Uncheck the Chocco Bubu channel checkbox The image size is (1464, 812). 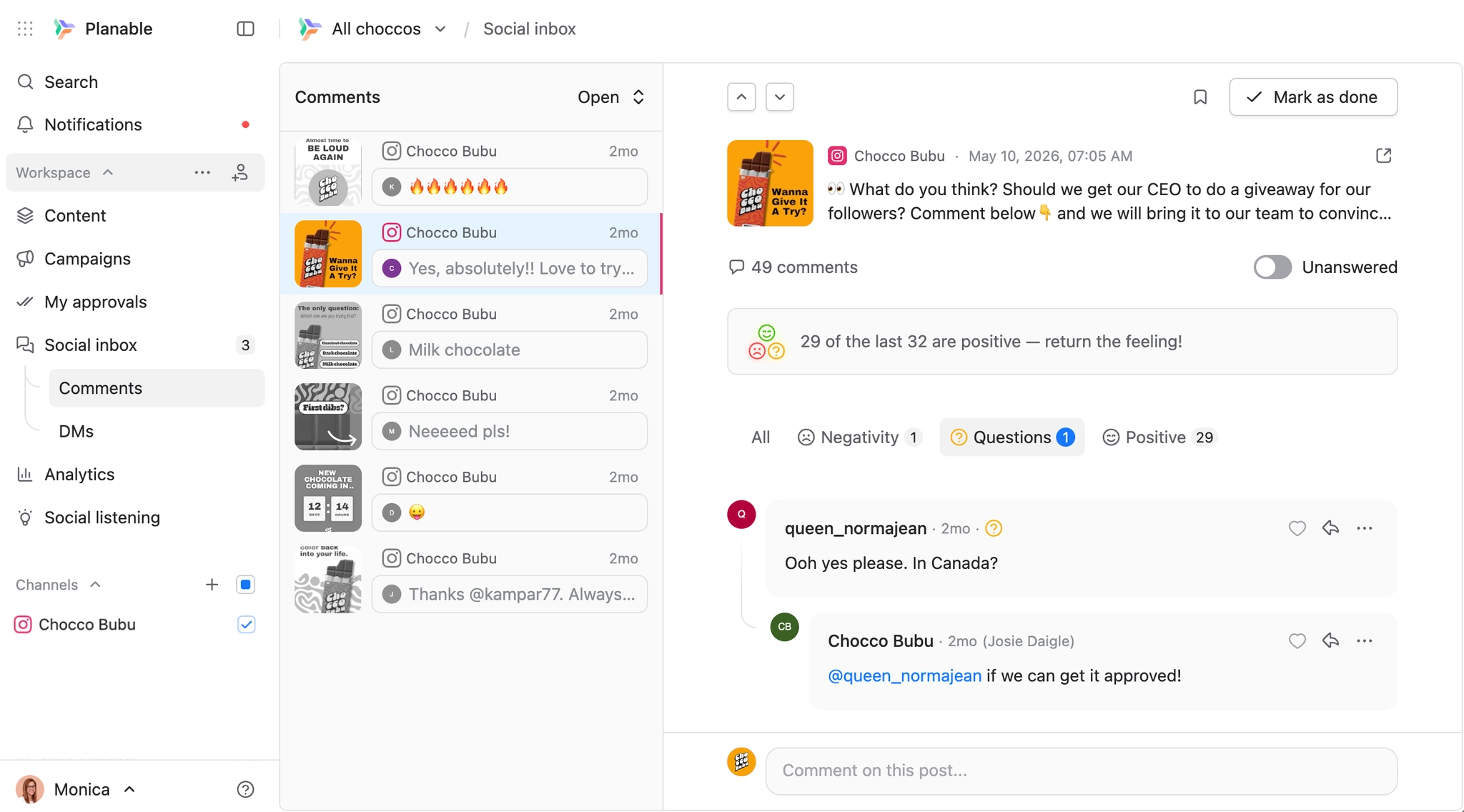(x=246, y=625)
